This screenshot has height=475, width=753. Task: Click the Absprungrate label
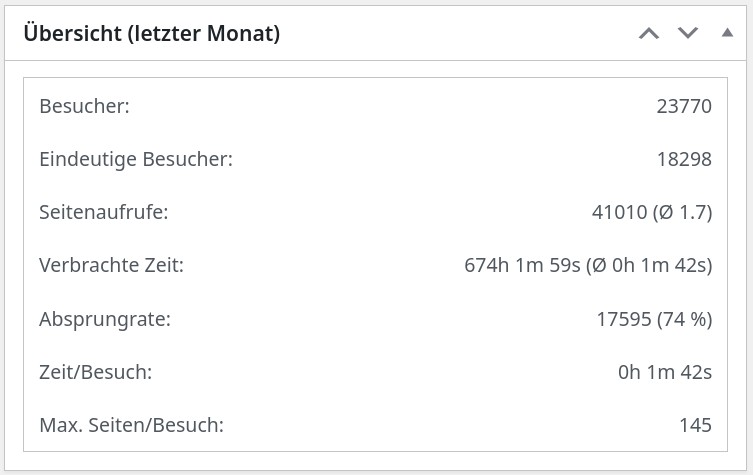(105, 319)
